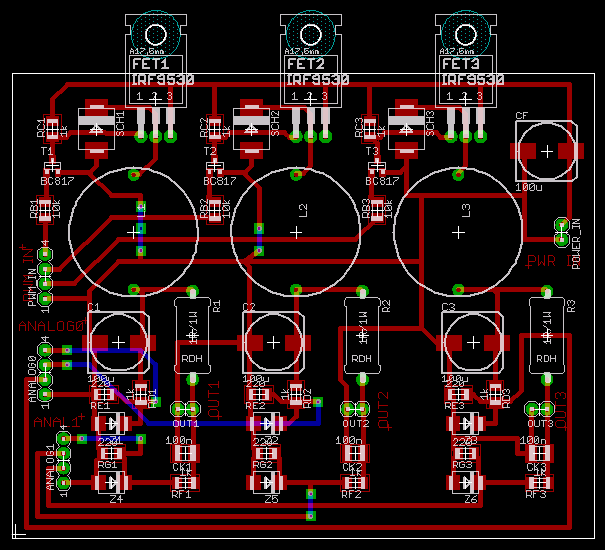Select the IRF9530 text under FET1
Viewport: 605px width, 550px height.
coord(162,80)
